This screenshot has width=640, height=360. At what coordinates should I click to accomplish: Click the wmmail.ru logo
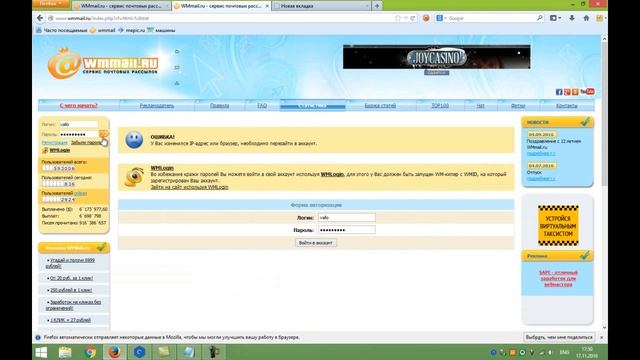103,64
